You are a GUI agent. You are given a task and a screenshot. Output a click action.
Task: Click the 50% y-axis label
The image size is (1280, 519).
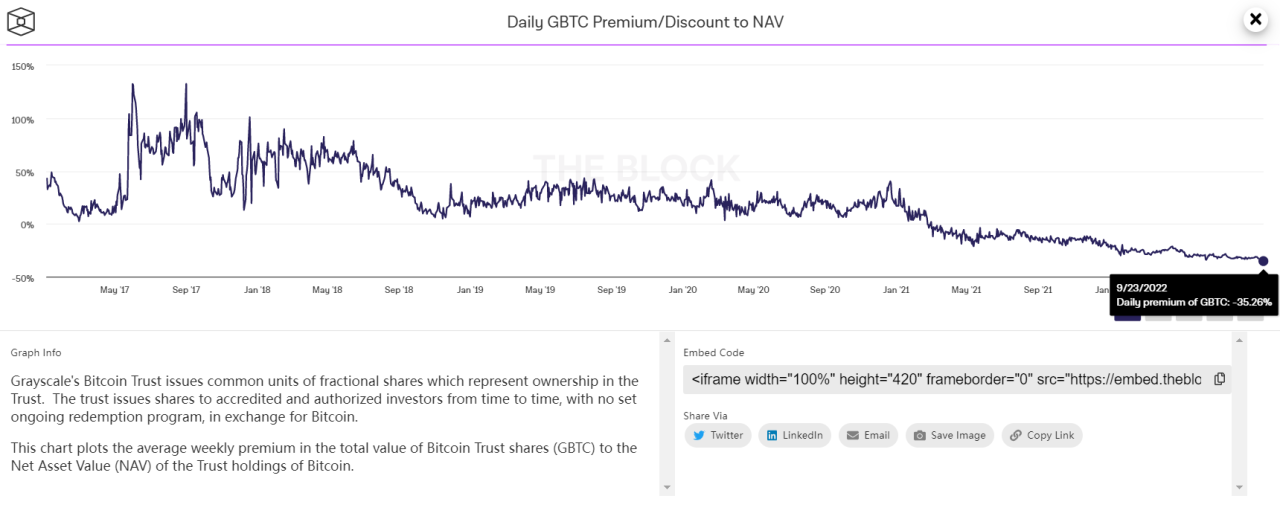point(25,172)
